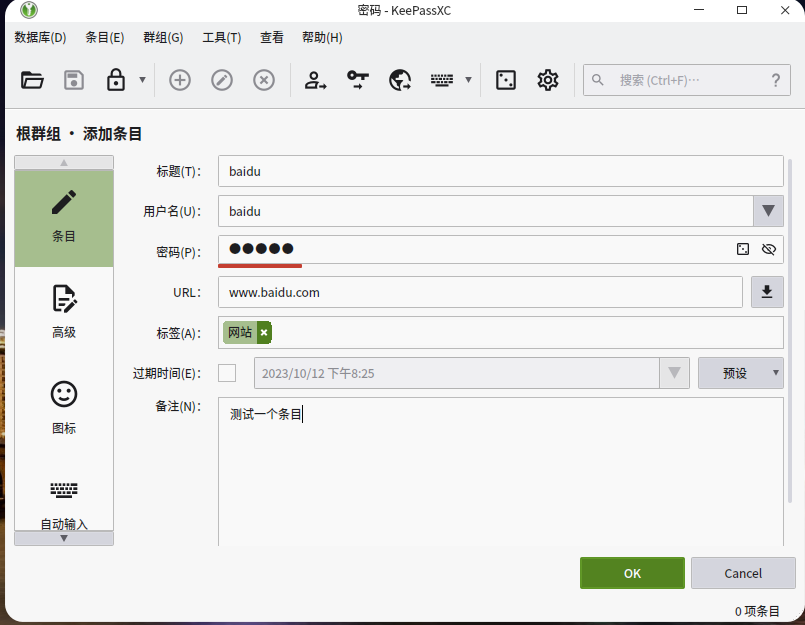
Task: Click the perform auto-type keyboard icon
Action: (441, 80)
